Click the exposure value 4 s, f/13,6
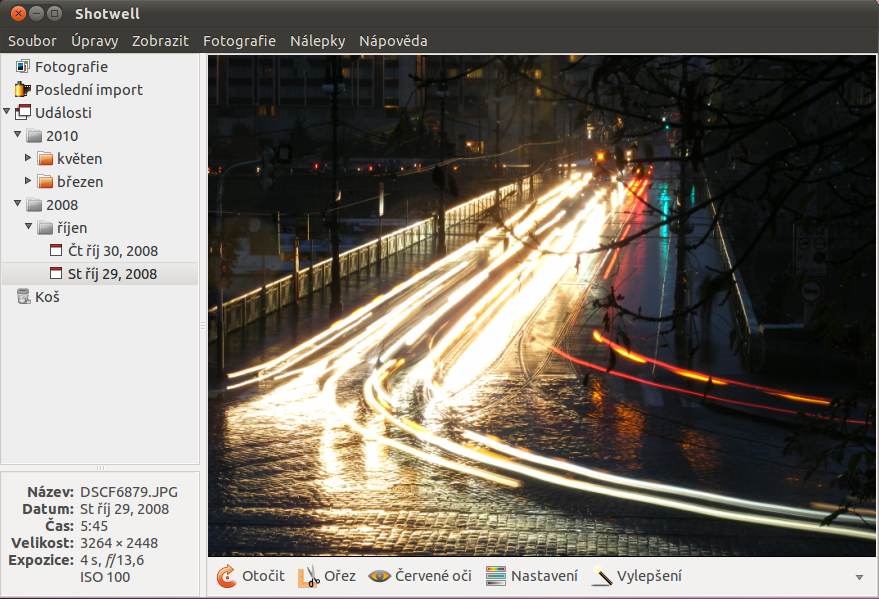 [x=112, y=560]
